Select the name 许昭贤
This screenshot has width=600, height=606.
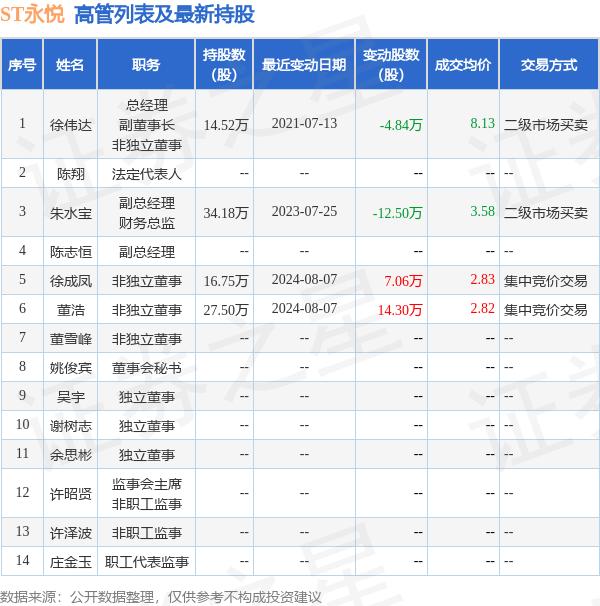tap(71, 494)
